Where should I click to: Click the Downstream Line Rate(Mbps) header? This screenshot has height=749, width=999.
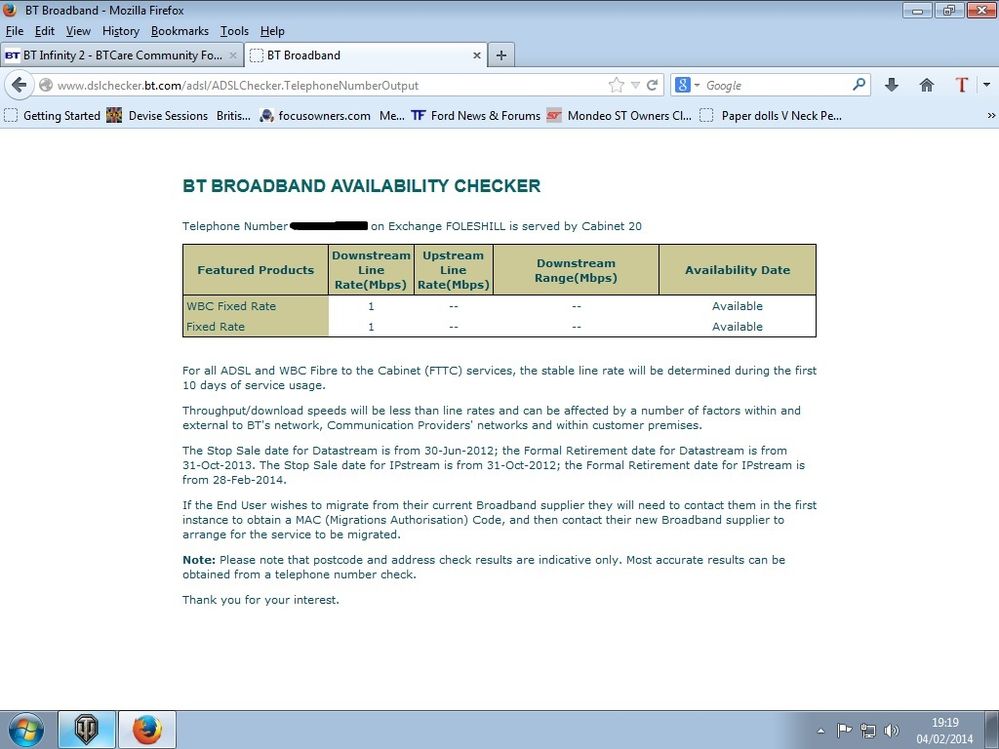[x=371, y=270]
